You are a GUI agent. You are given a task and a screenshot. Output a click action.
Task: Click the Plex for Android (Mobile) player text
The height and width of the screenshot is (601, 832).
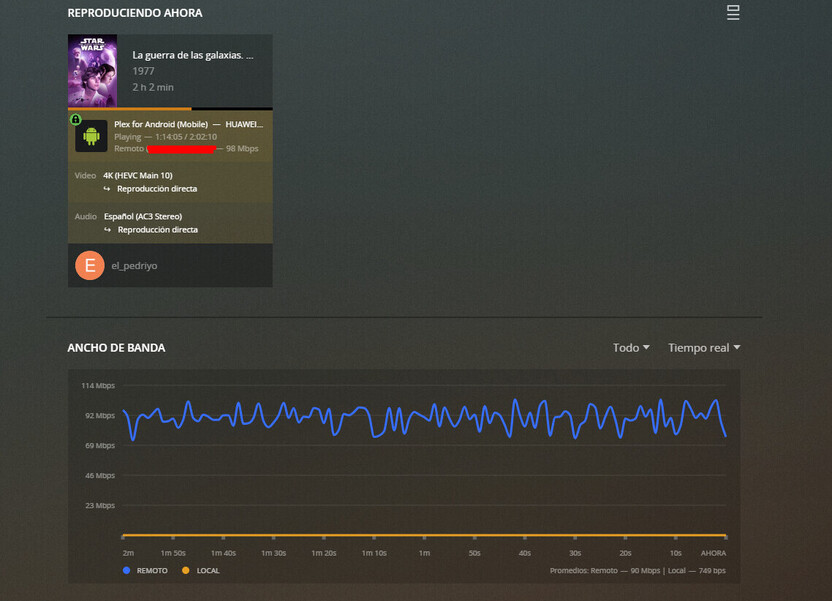[x=161, y=124]
